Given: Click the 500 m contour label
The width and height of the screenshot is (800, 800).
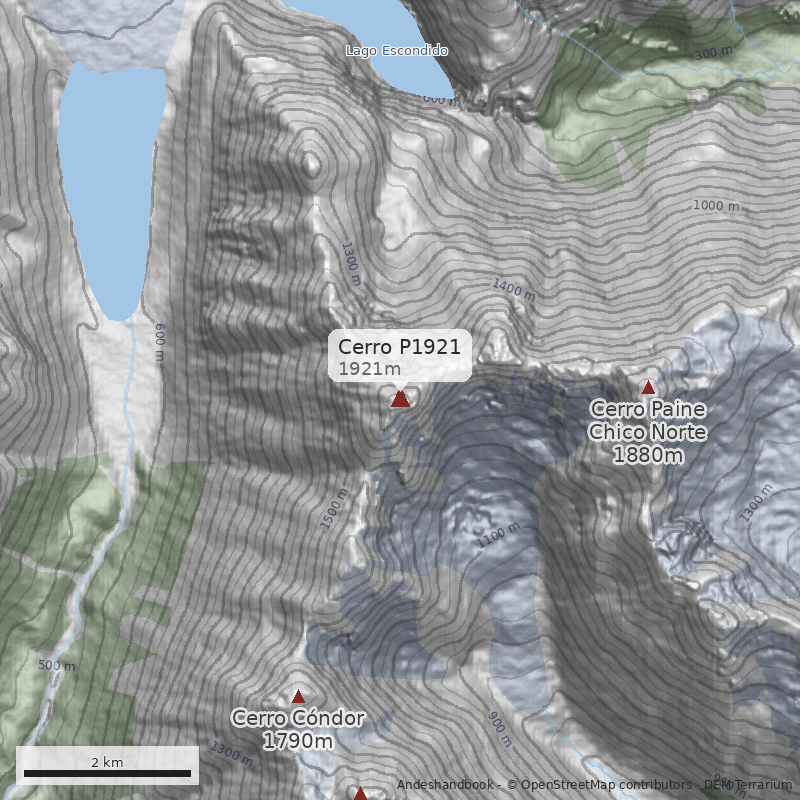Looking at the screenshot, I should tap(57, 665).
